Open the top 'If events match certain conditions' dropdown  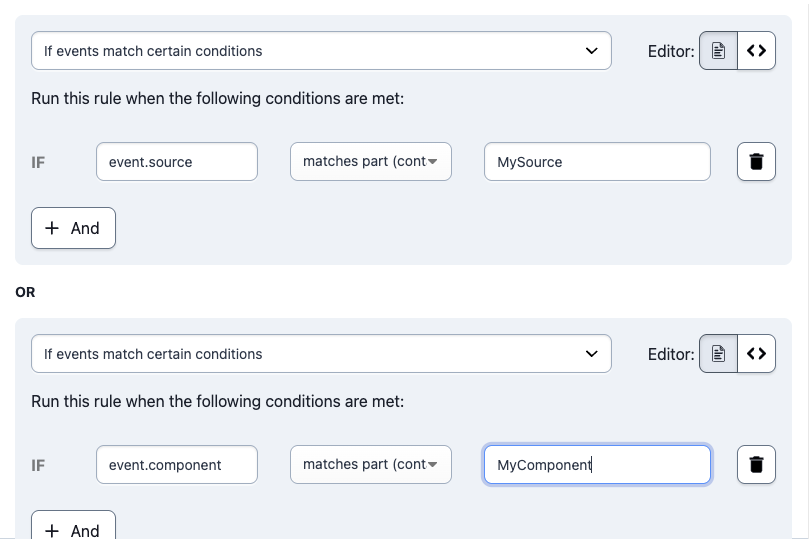(321, 51)
